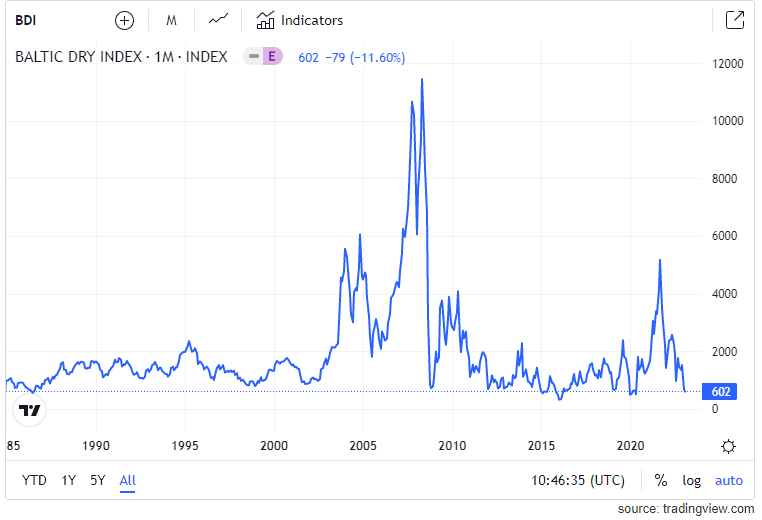
Task: Click the BDI symbol search field
Action: coord(26,20)
